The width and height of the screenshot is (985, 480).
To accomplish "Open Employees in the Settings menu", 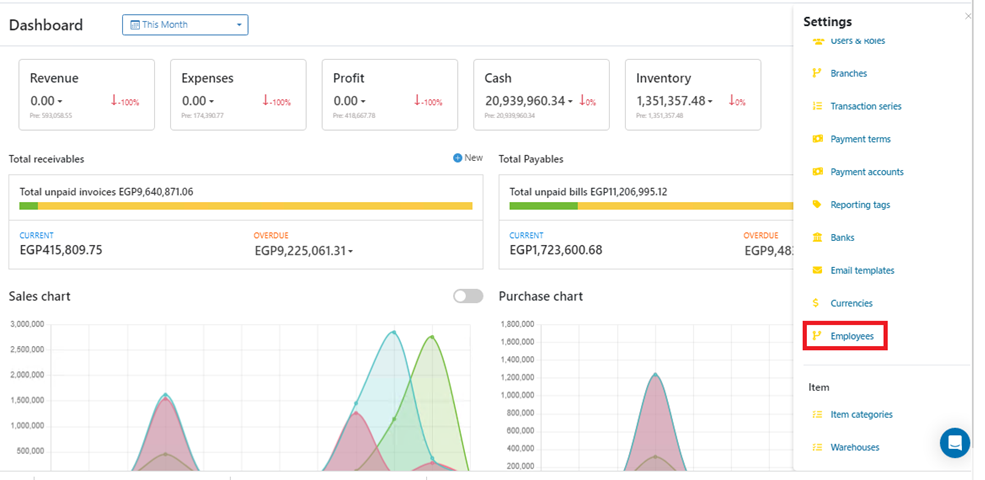I will [x=851, y=336].
